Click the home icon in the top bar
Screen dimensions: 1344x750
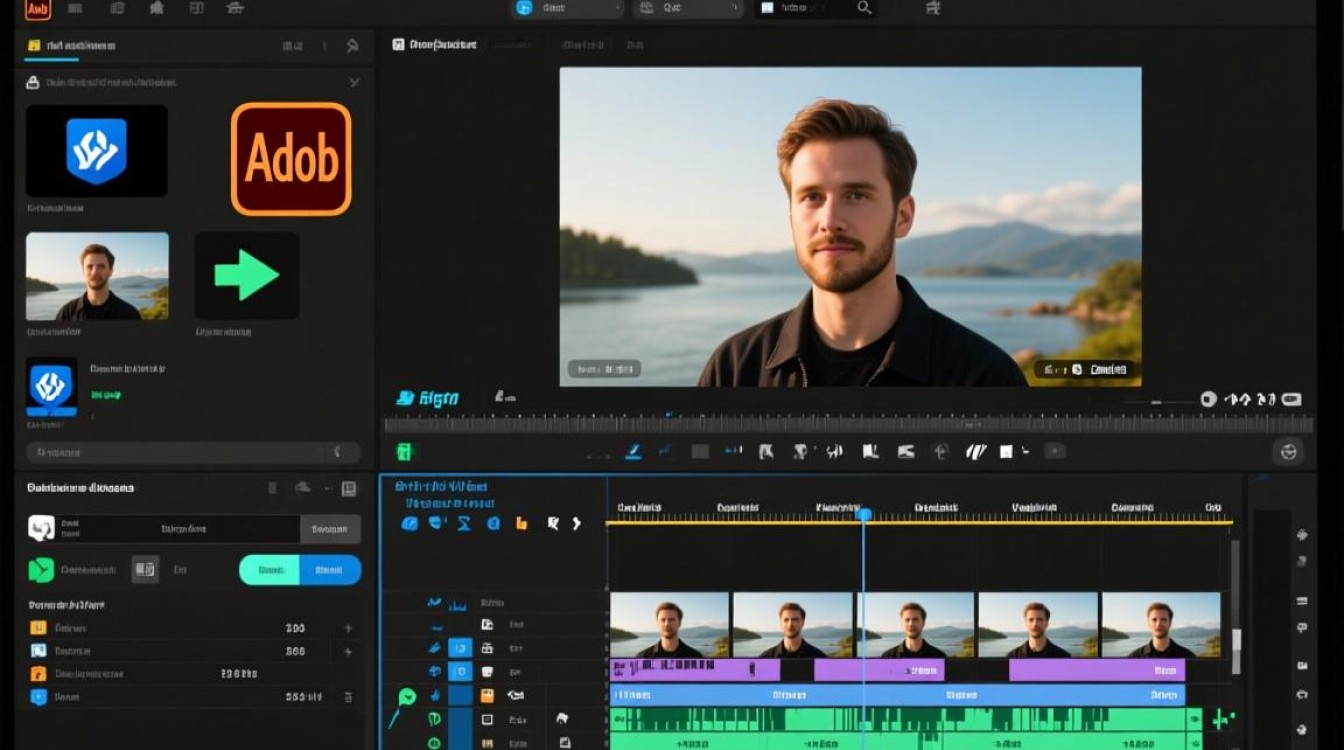(x=156, y=8)
